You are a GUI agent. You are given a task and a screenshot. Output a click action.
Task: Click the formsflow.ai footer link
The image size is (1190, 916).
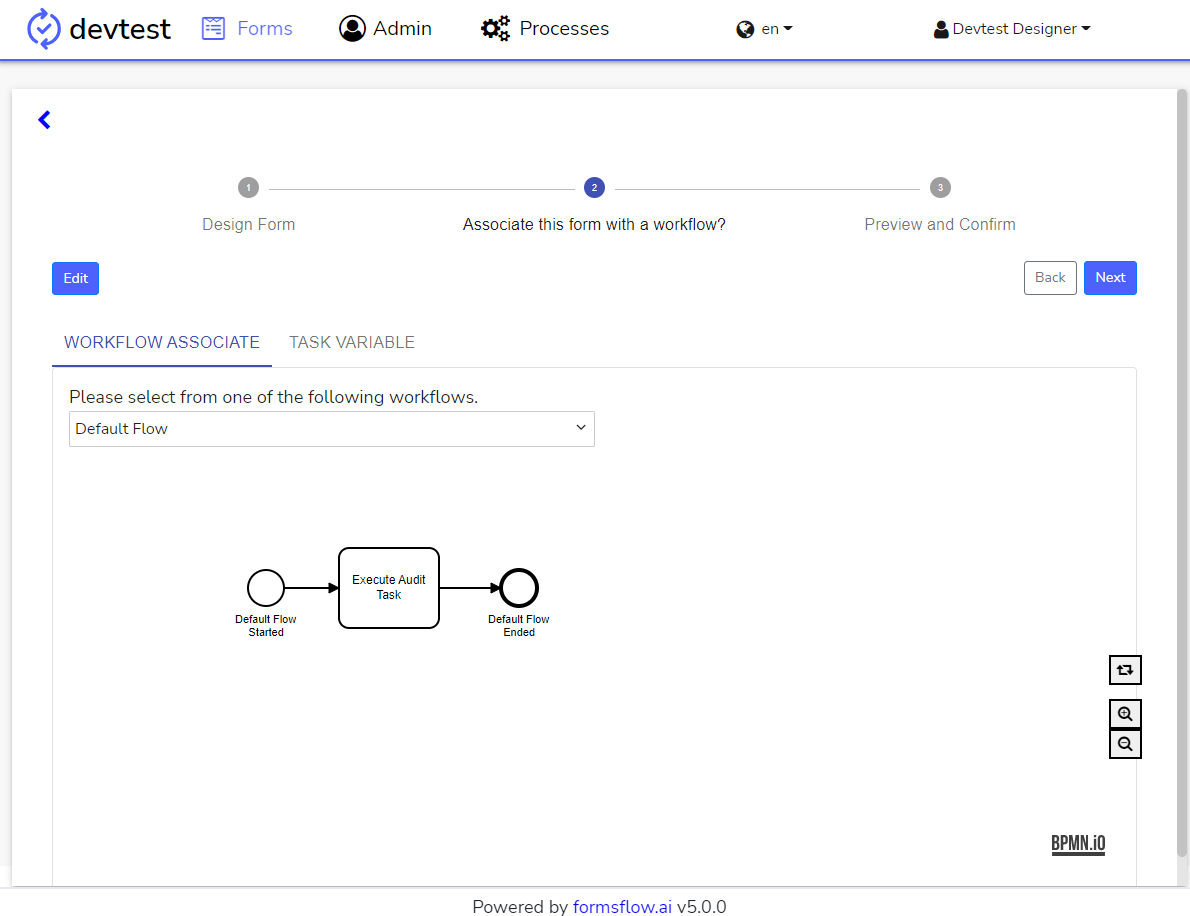click(622, 907)
